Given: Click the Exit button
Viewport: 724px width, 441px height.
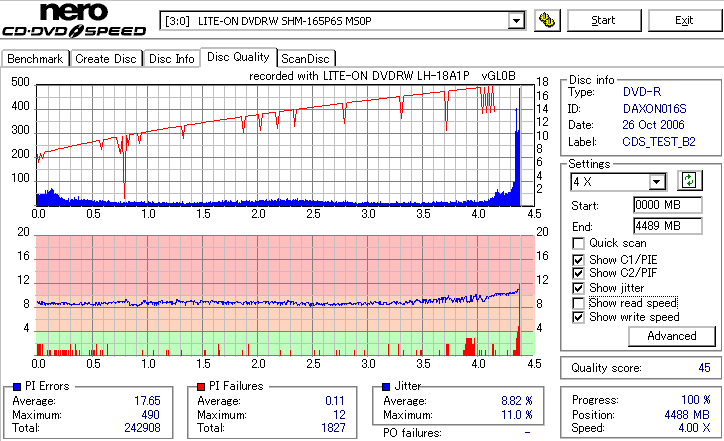Looking at the screenshot, I should pos(684,20).
